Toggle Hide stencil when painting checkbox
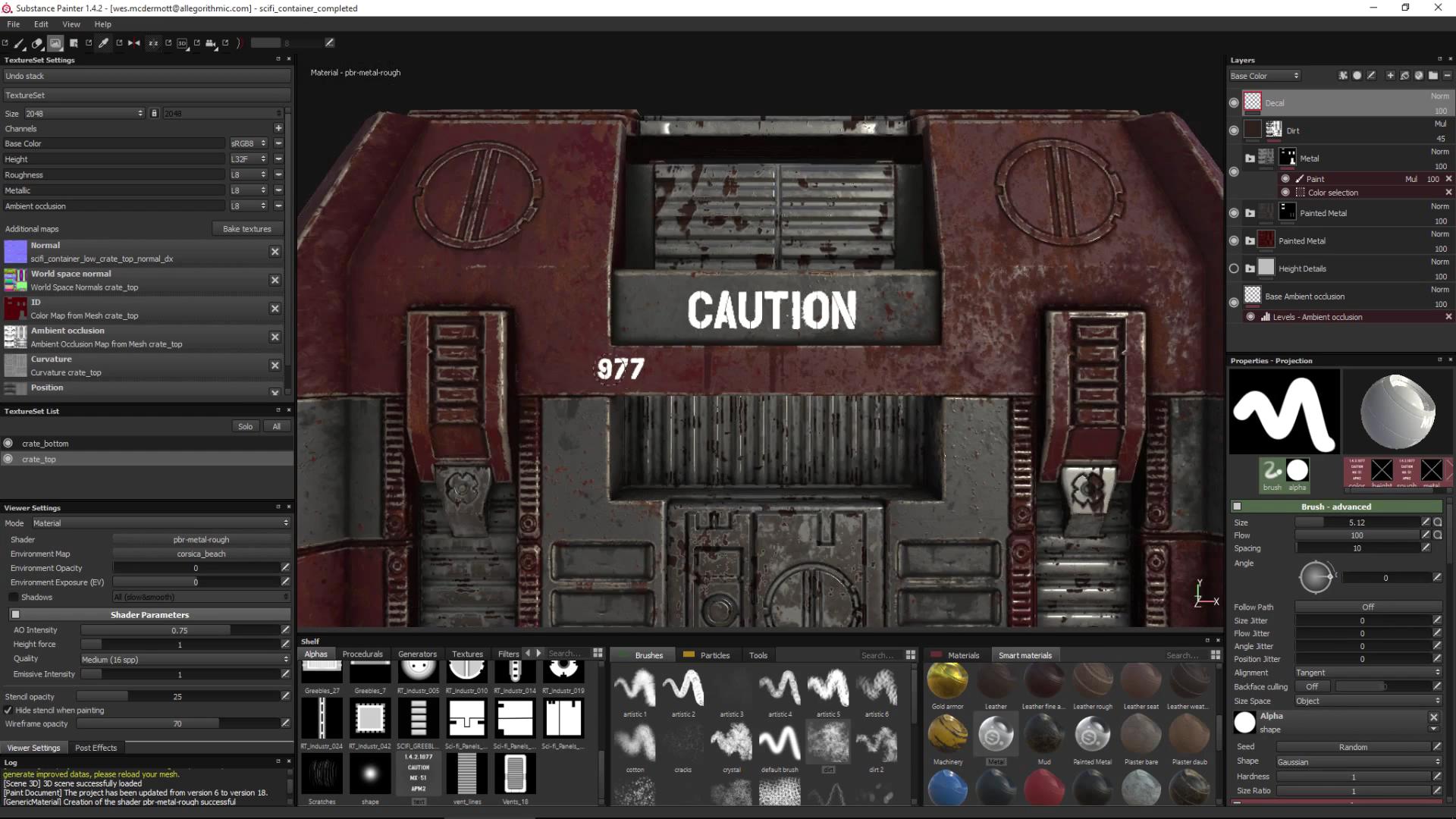1456x819 pixels. 8,711
